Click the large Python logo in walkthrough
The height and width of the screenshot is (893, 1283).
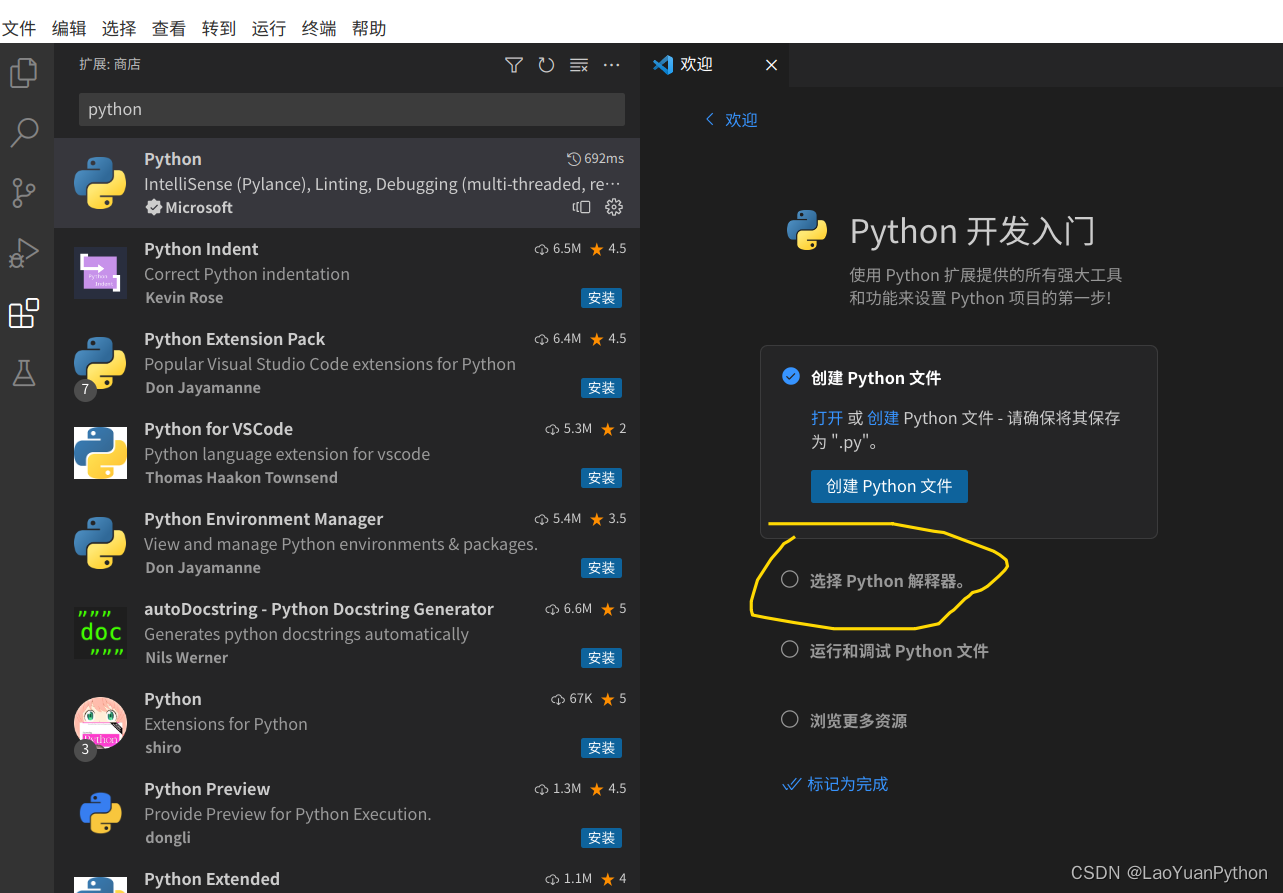[807, 230]
